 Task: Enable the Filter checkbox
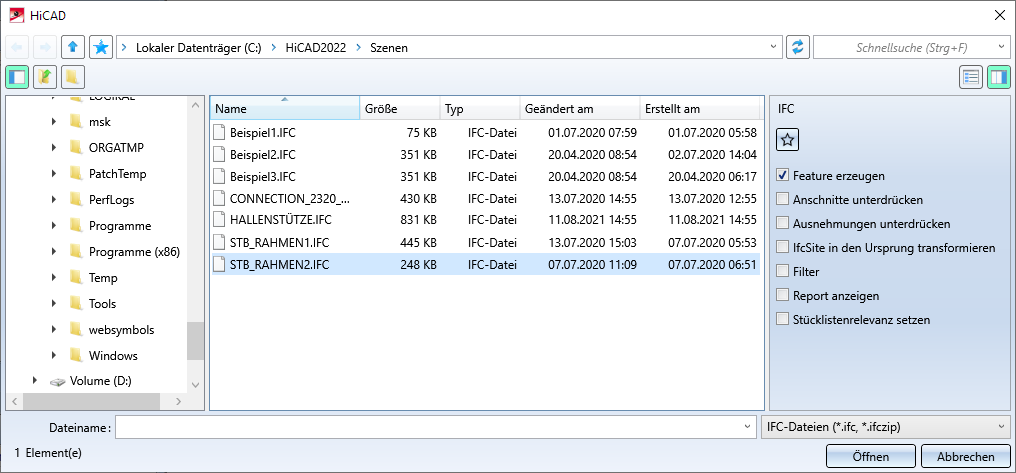pyautogui.click(x=783, y=271)
